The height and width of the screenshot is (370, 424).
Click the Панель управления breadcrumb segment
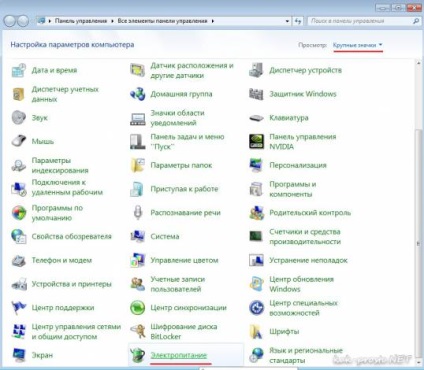(x=81, y=21)
